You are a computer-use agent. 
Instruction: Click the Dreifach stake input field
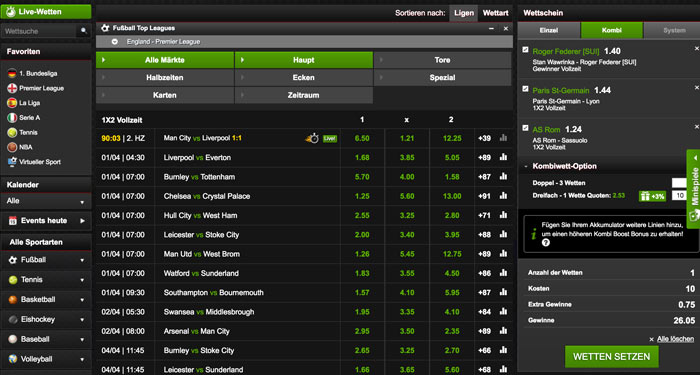[x=679, y=196]
